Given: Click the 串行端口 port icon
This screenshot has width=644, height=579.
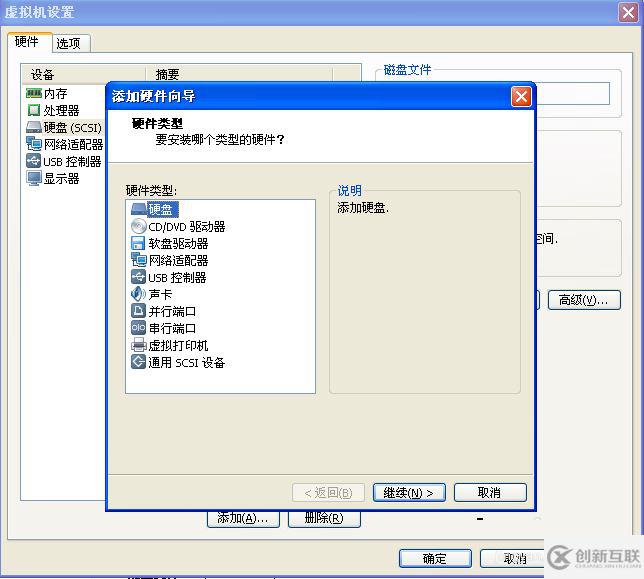Looking at the screenshot, I should (138, 328).
